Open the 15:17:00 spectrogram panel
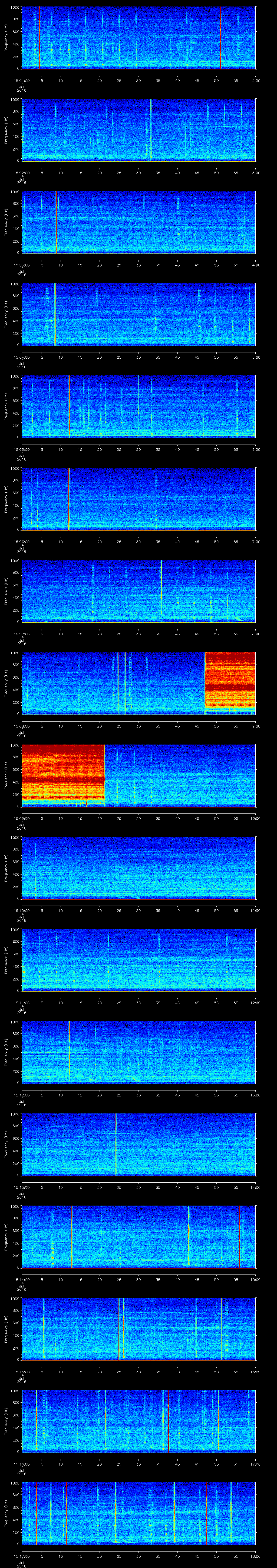This screenshot has width=277, height=1568. point(139,1514)
